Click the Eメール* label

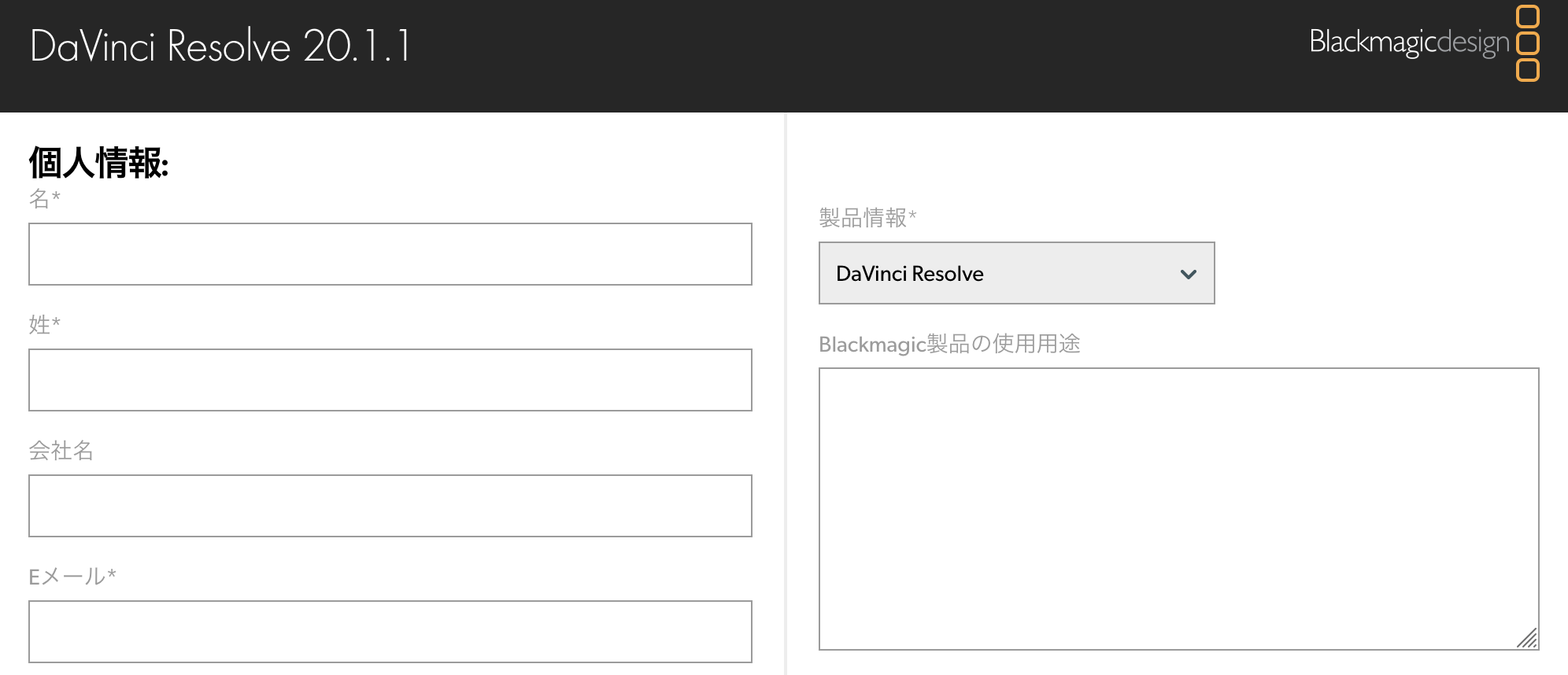click(x=72, y=577)
